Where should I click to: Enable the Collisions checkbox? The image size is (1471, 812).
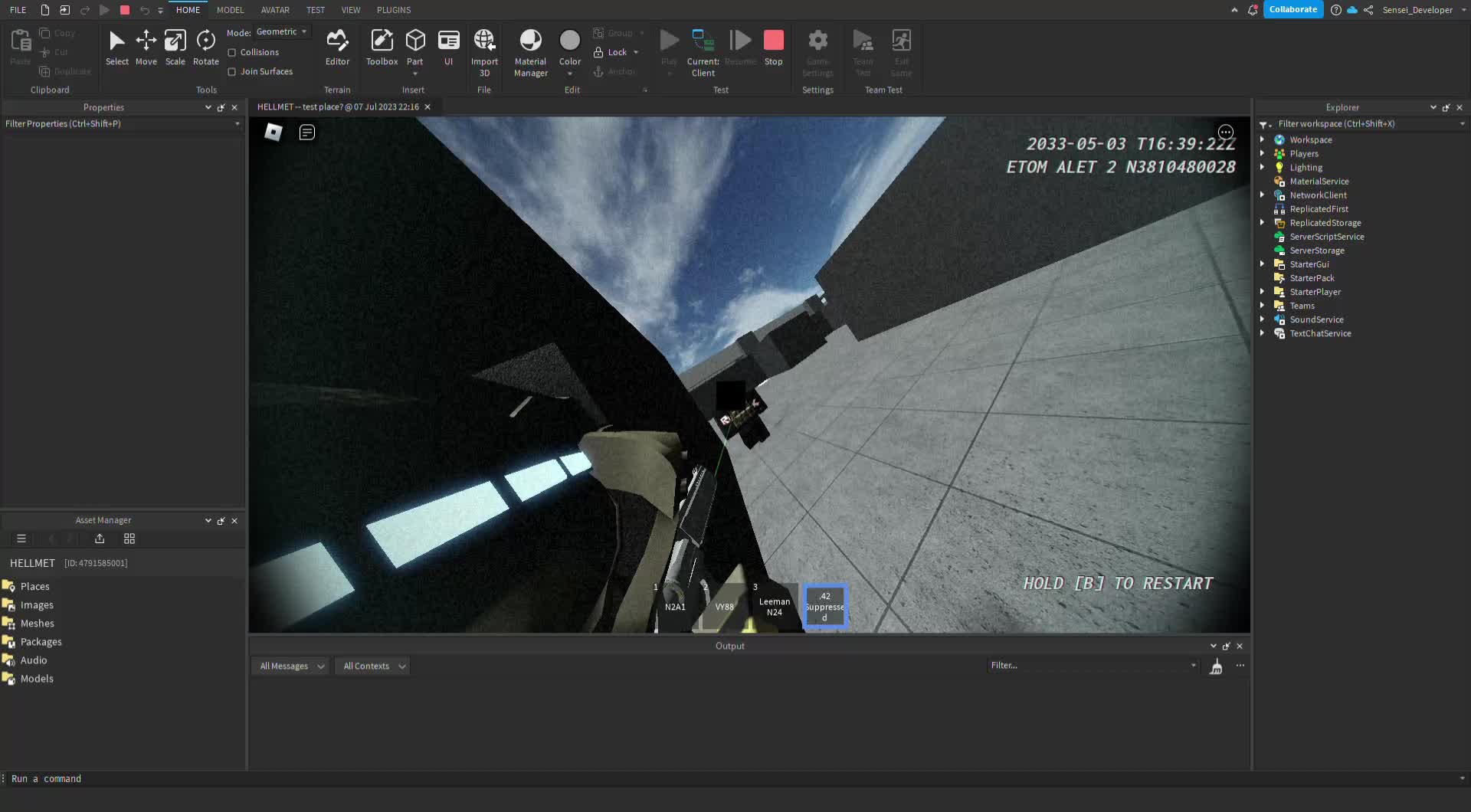pos(232,53)
